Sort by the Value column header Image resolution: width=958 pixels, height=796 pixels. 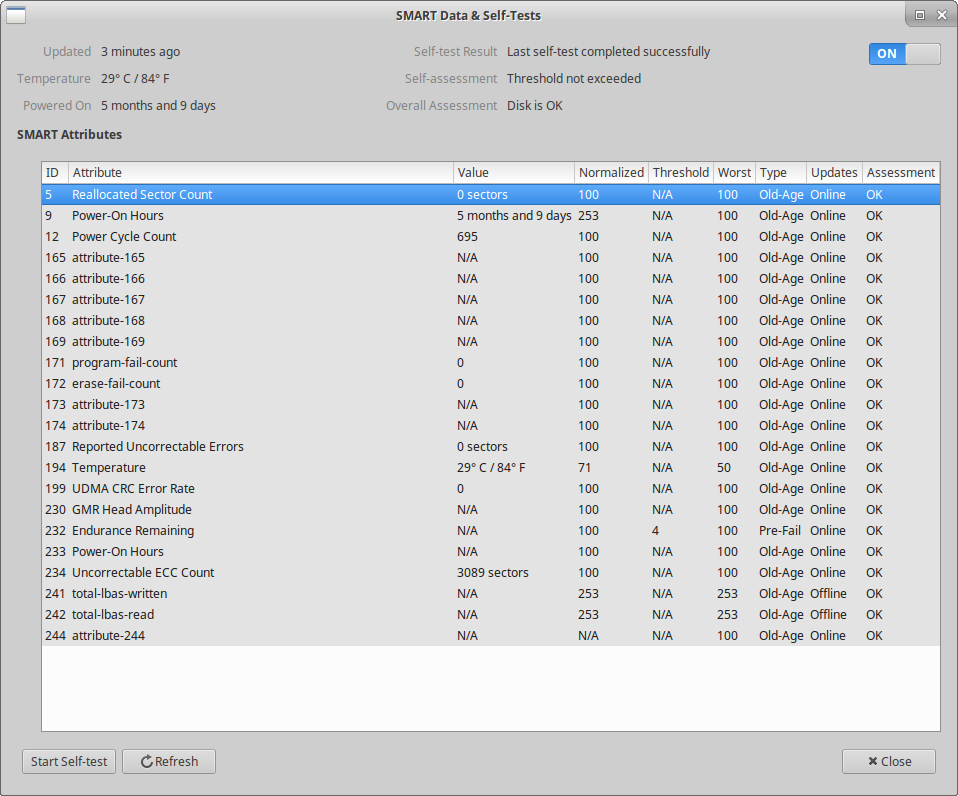tap(514, 173)
